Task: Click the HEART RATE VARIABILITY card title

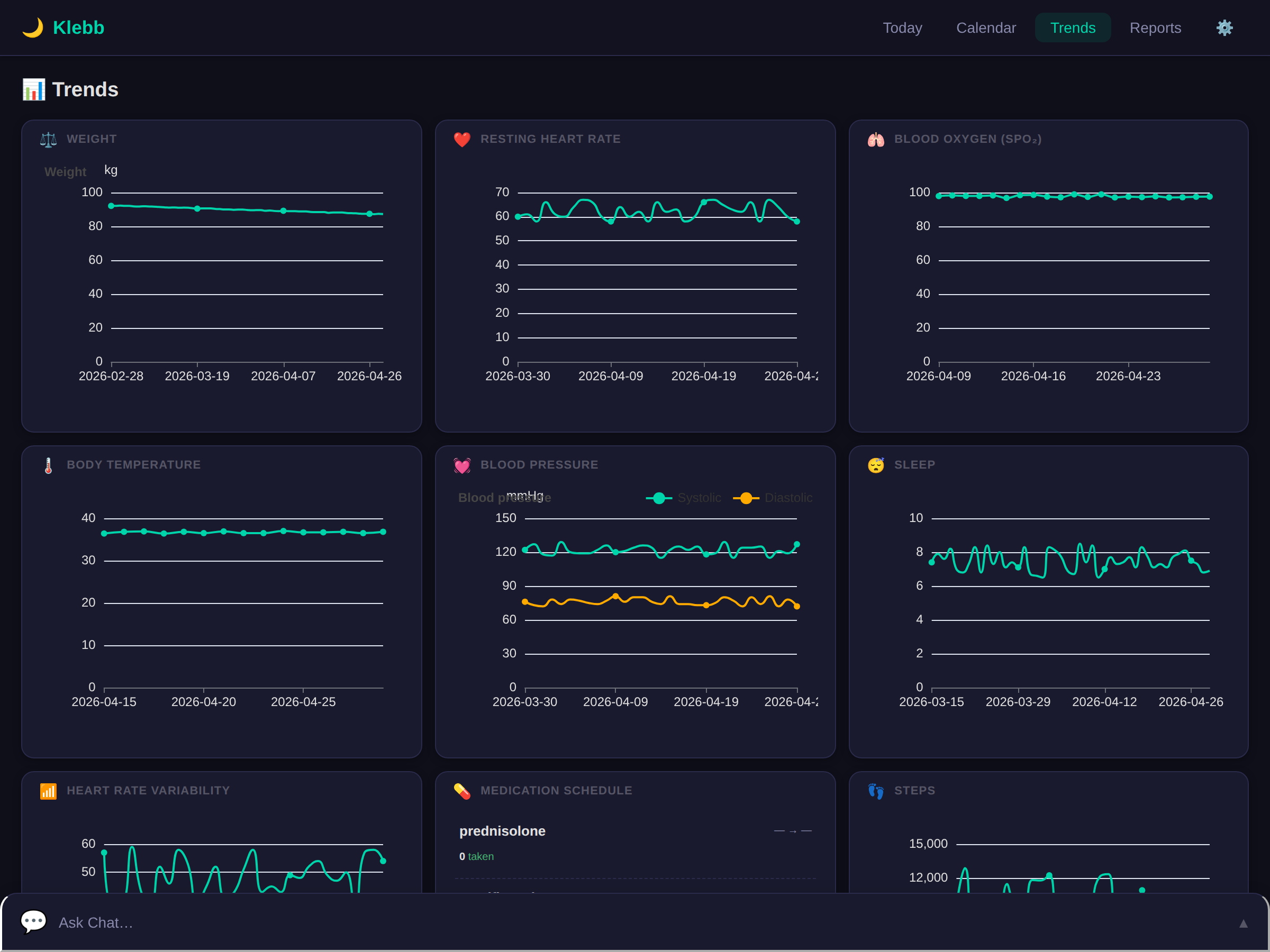Action: tap(148, 791)
